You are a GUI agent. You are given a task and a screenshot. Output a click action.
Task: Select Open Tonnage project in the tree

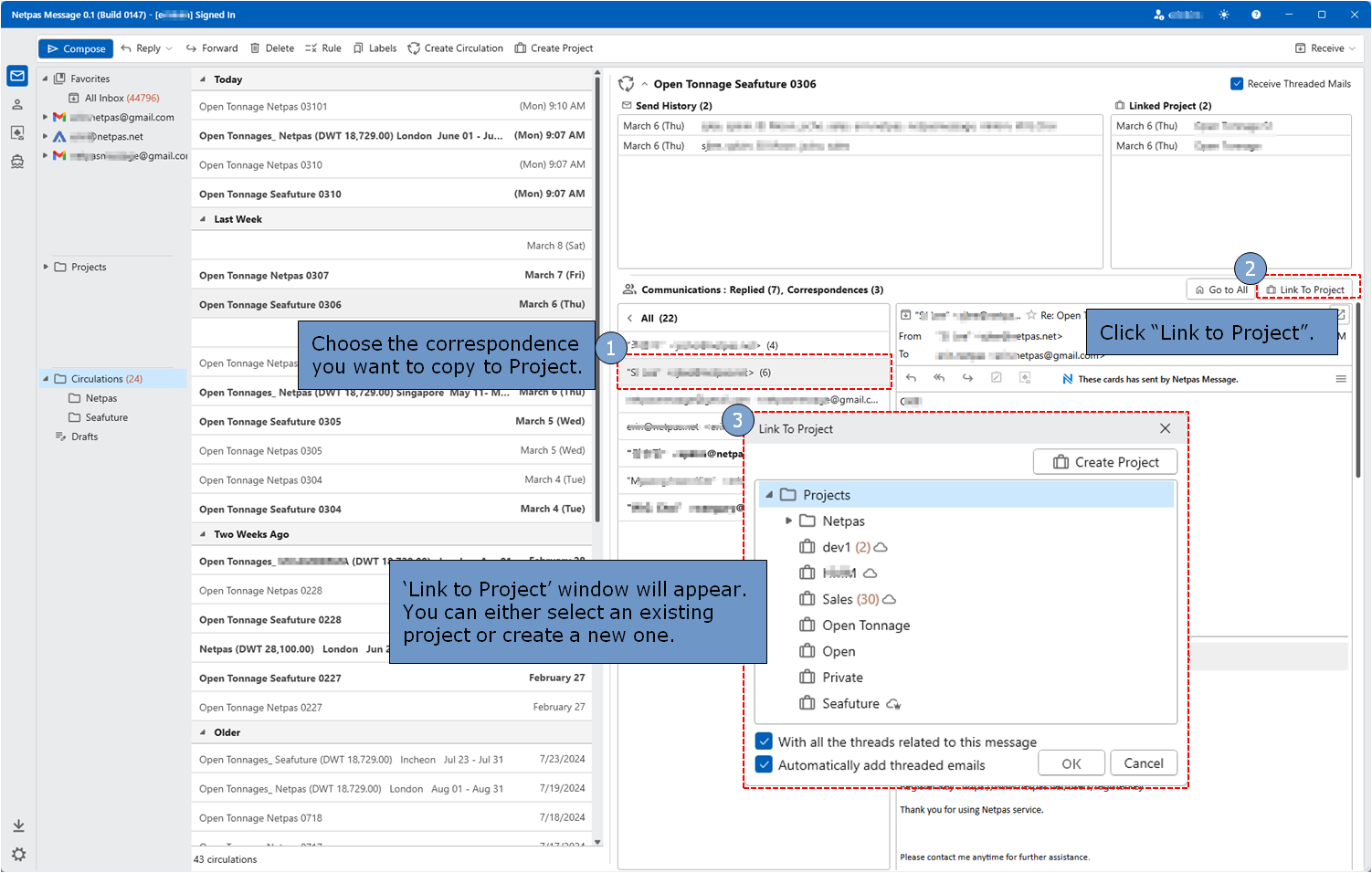866,626
